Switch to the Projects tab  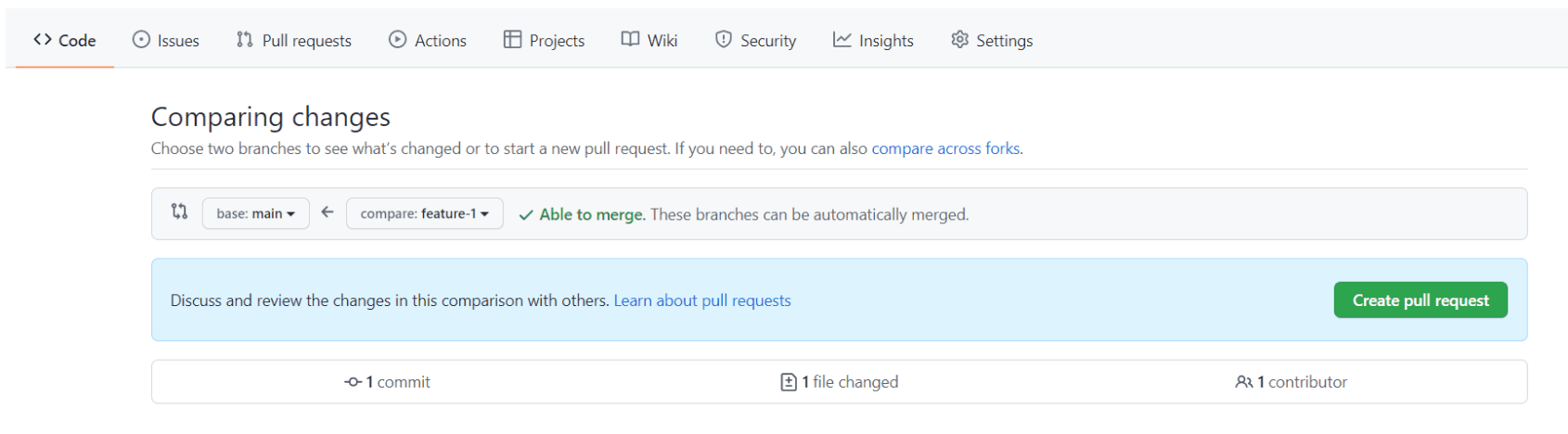click(545, 40)
